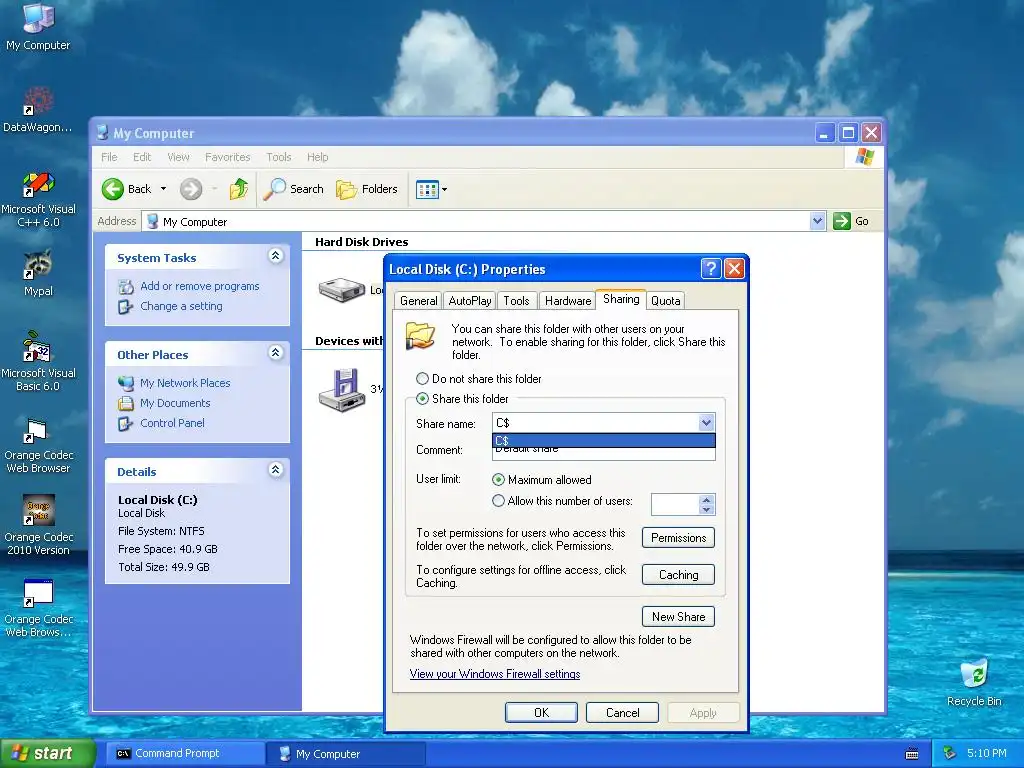Select the Local Disk hard drive icon
The height and width of the screenshot is (768, 1024).
(342, 289)
